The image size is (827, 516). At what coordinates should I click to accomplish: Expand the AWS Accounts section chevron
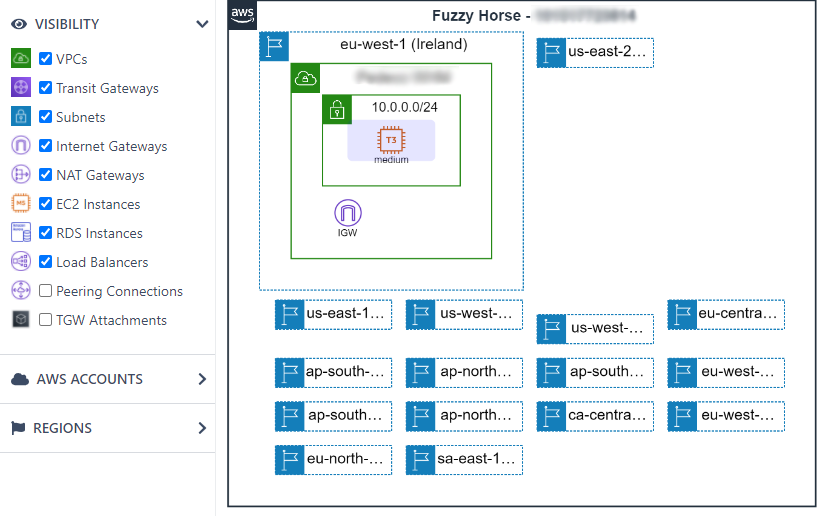[202, 379]
